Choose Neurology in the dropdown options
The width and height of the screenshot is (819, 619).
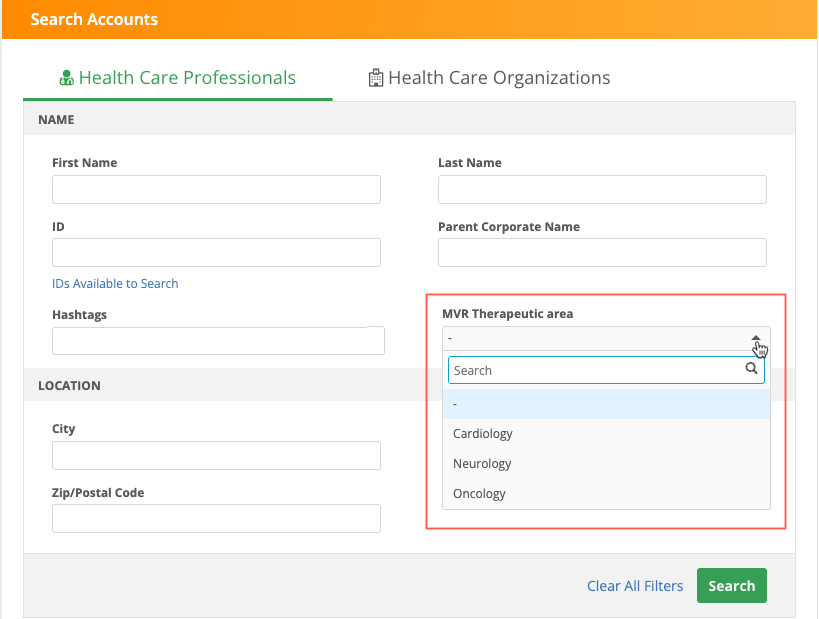(482, 464)
